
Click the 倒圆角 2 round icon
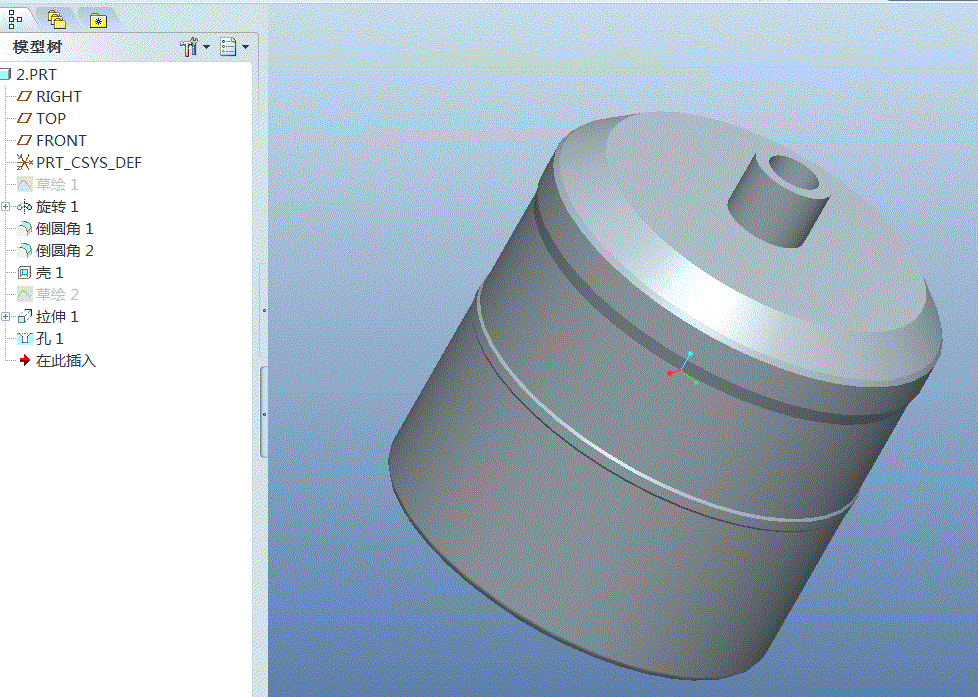click(x=24, y=250)
